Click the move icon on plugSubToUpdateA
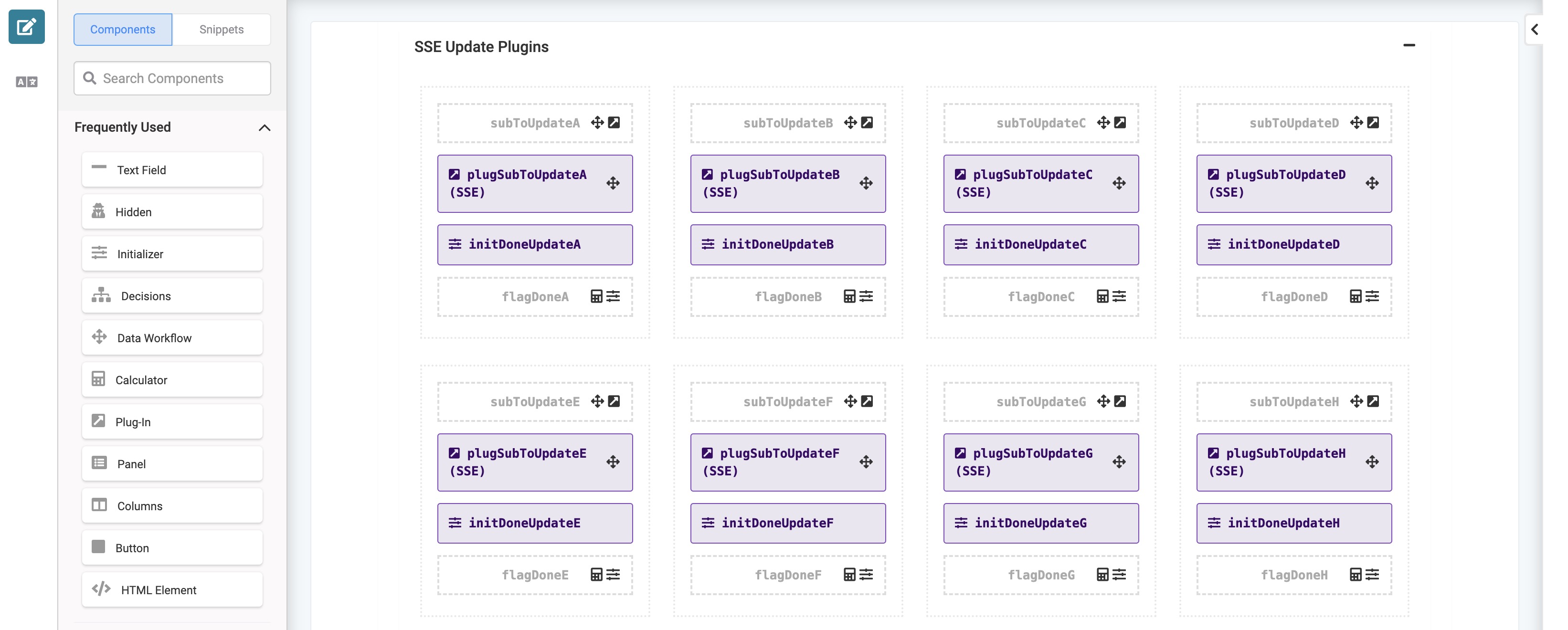The width and height of the screenshot is (1568, 630). pos(613,183)
